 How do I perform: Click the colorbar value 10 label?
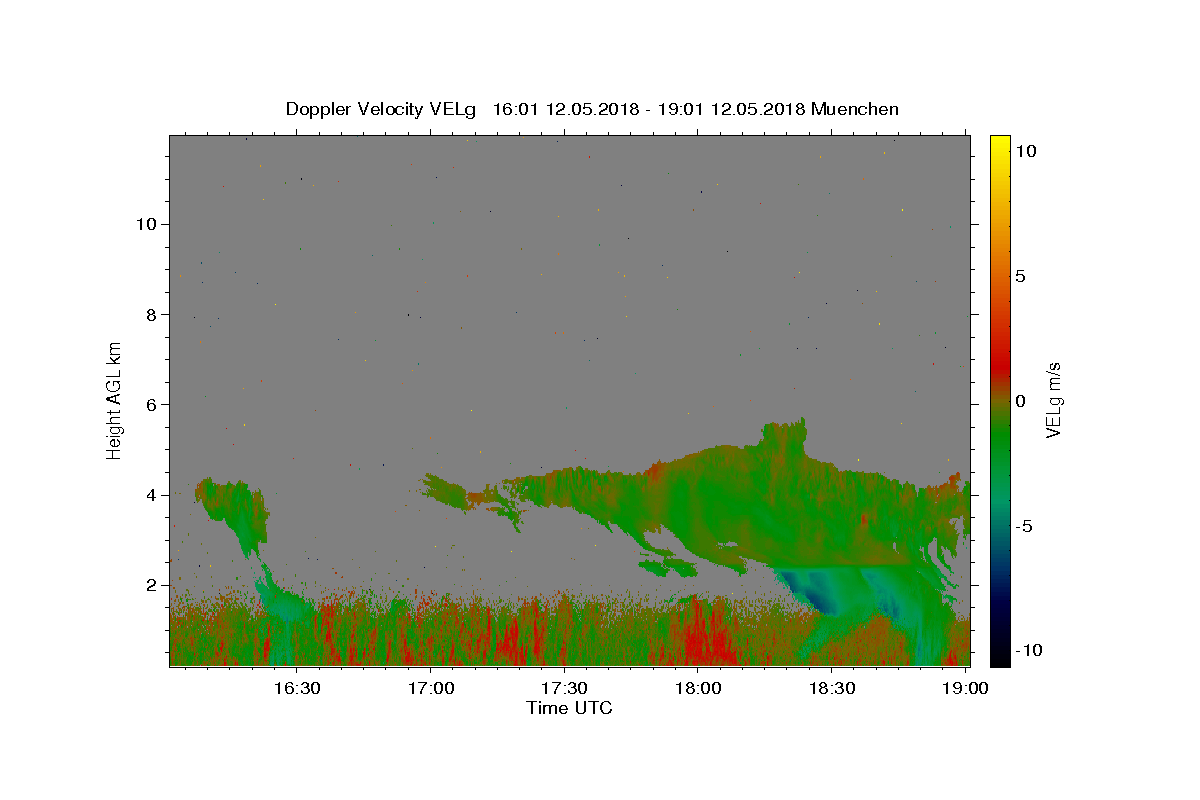[1025, 150]
